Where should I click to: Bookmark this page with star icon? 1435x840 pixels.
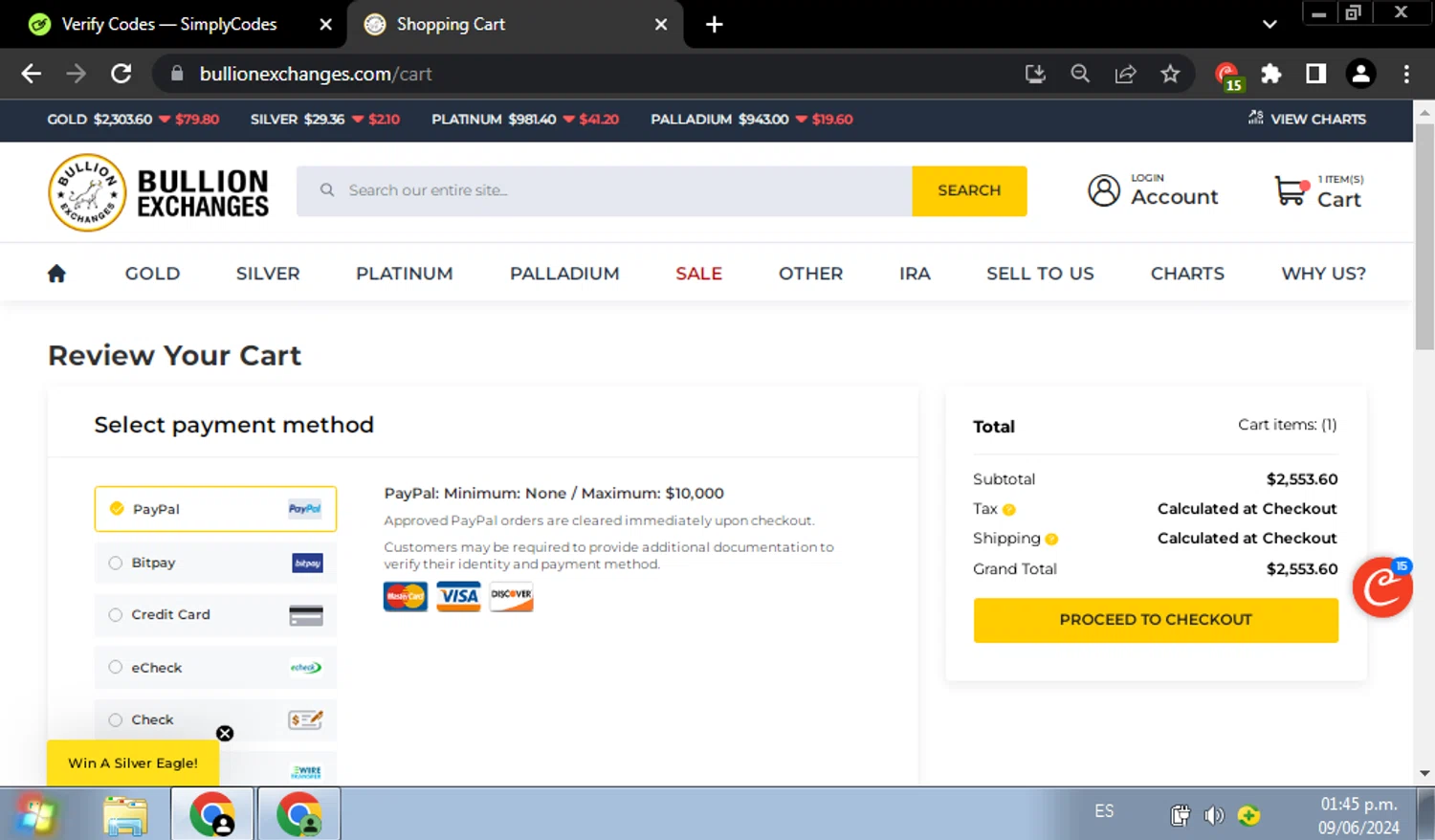click(x=1170, y=74)
